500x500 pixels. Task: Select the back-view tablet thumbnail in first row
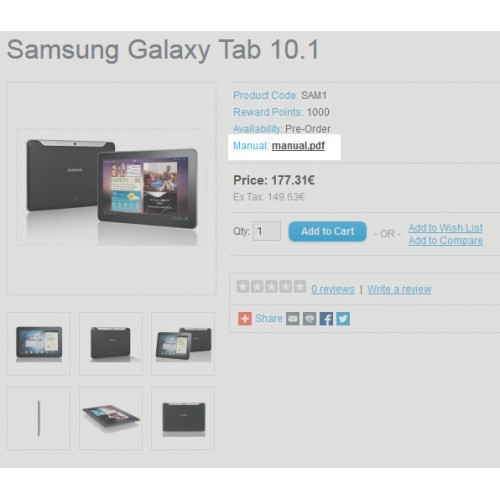pyautogui.click(x=111, y=344)
